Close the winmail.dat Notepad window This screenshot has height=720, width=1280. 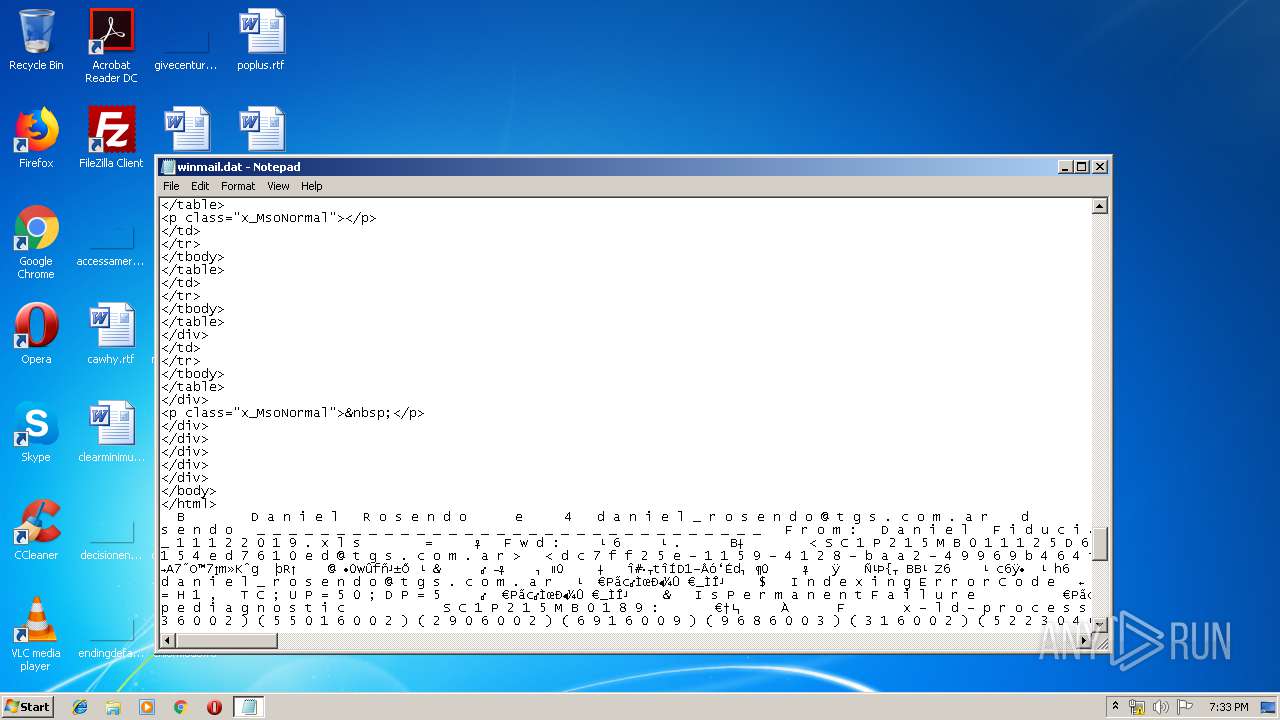[1100, 167]
